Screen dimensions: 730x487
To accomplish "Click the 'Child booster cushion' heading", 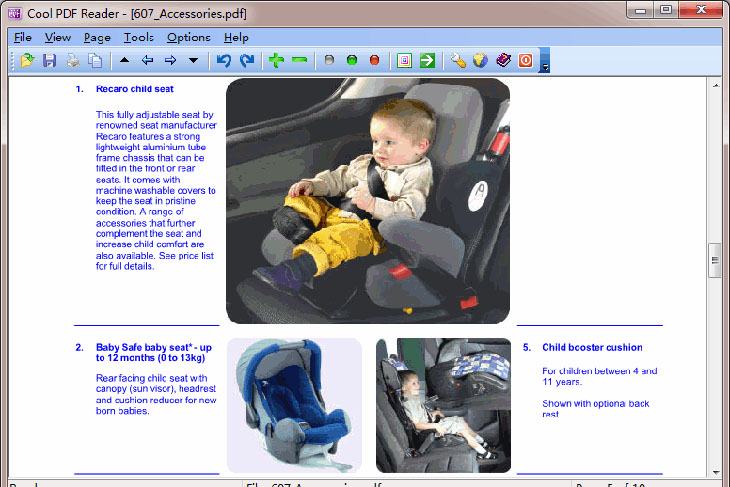I will pos(592,347).
